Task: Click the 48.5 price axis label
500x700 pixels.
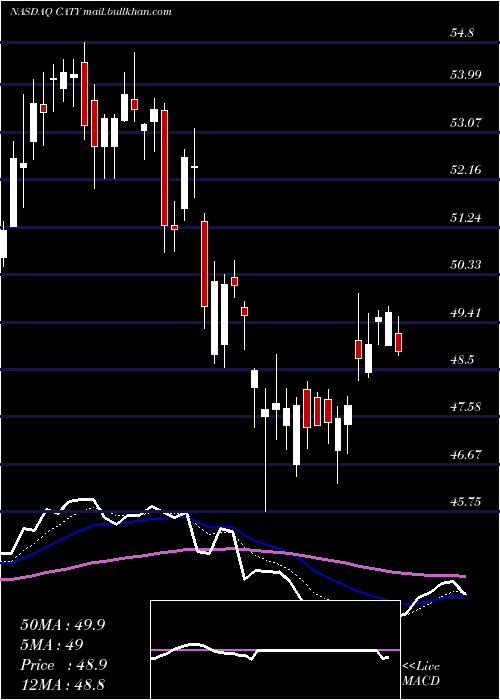Action: click(x=462, y=359)
